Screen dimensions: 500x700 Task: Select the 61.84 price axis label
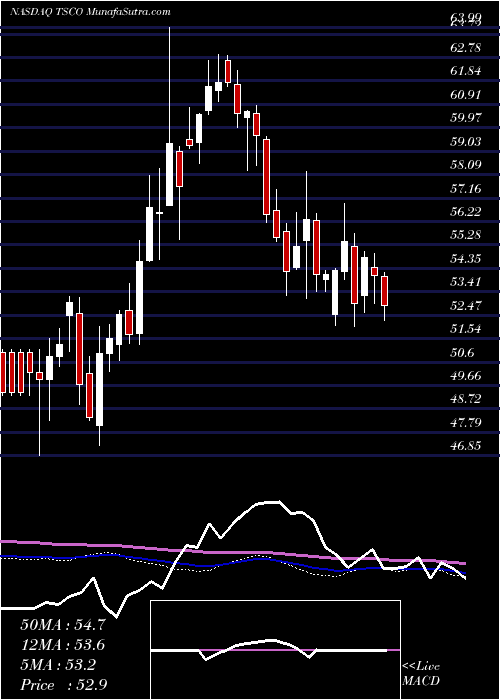pyautogui.click(x=466, y=71)
